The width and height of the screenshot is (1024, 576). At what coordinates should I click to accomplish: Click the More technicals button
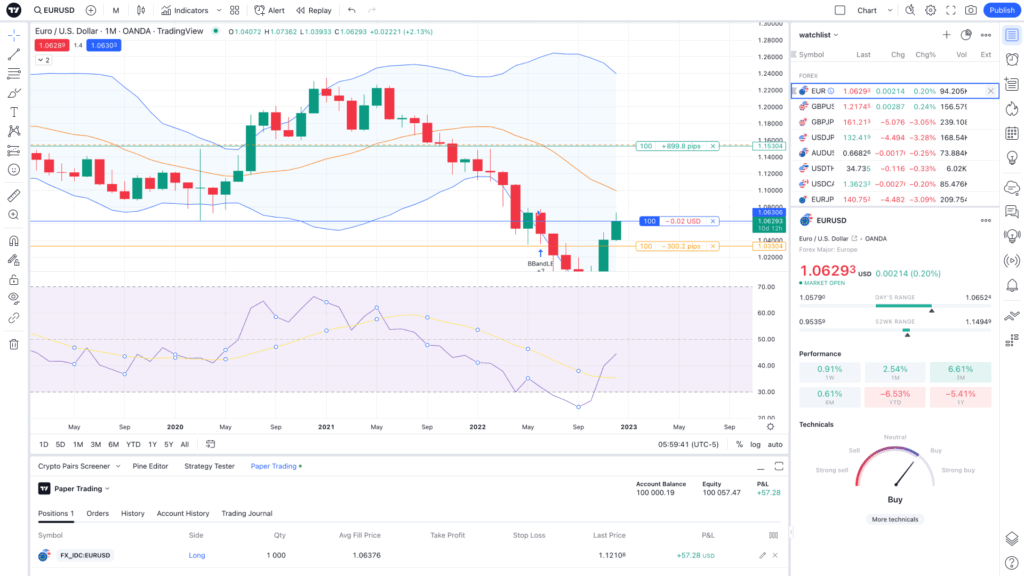(x=895, y=519)
